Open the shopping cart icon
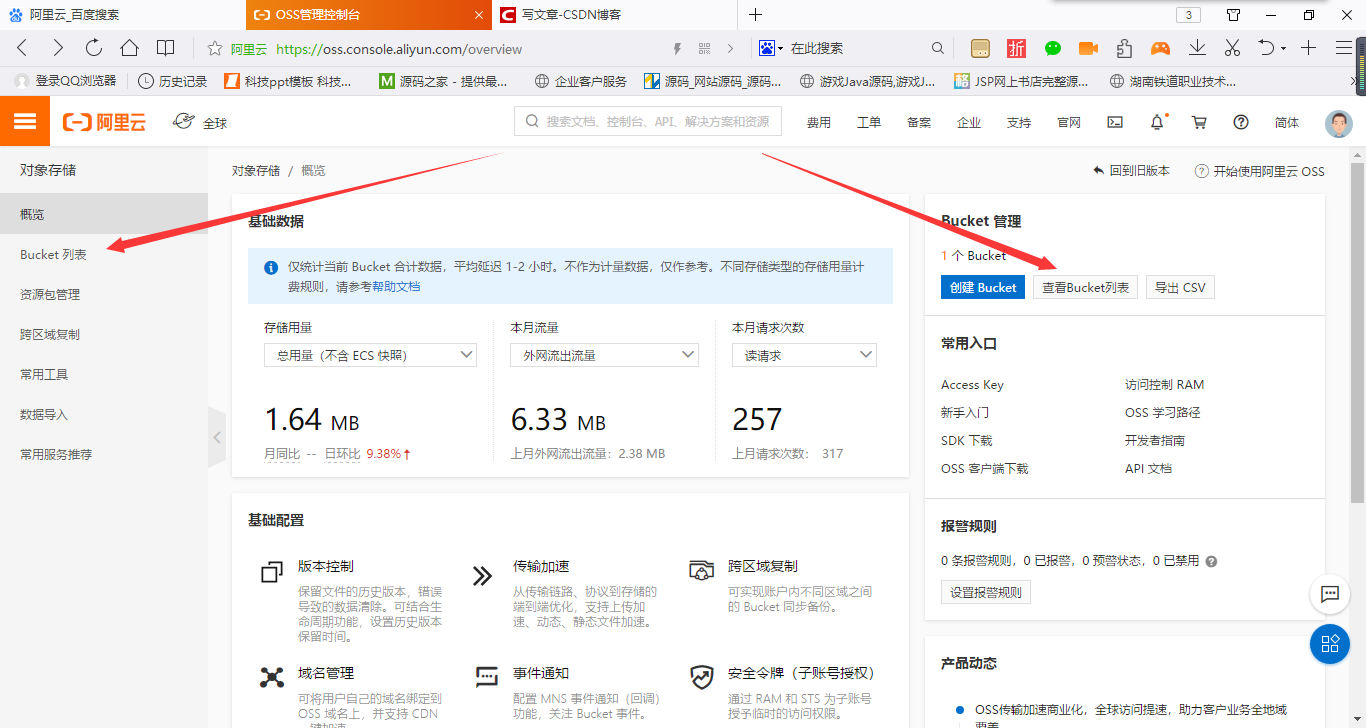 pyautogui.click(x=1199, y=121)
